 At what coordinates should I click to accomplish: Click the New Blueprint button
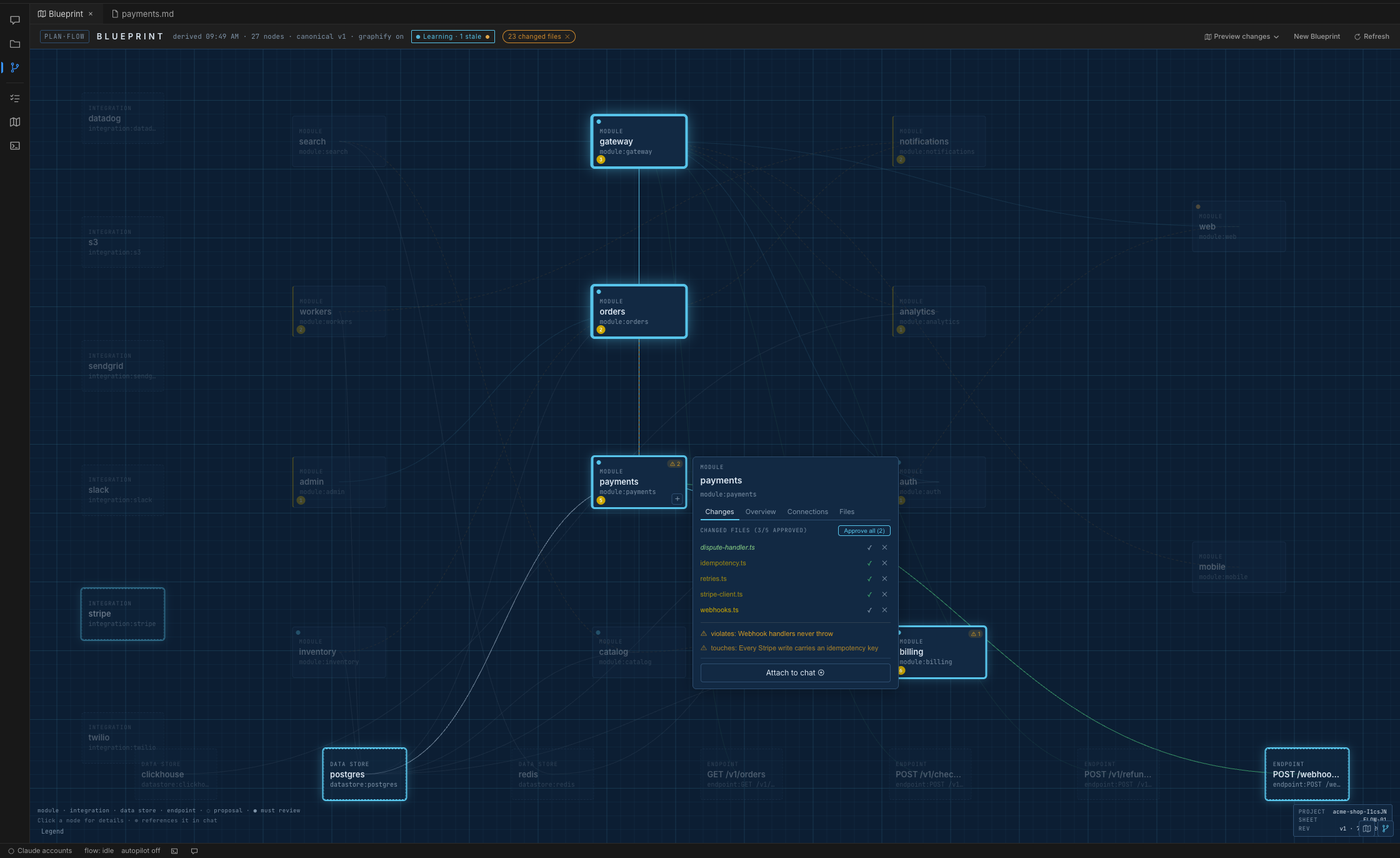click(1317, 36)
